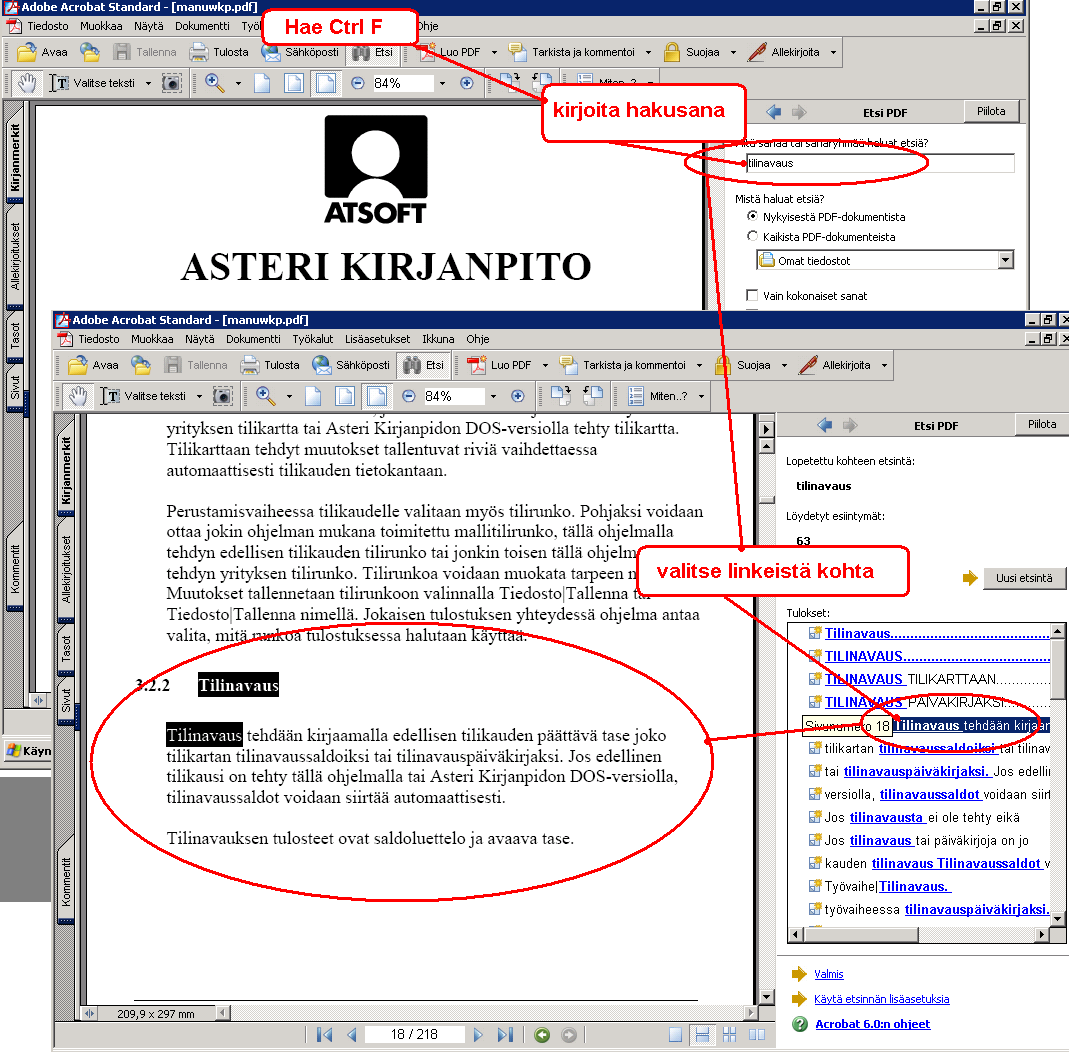Image resolution: width=1069 pixels, height=1052 pixels.
Task: Click Sähköposti email icon in front window
Action: click(322, 365)
